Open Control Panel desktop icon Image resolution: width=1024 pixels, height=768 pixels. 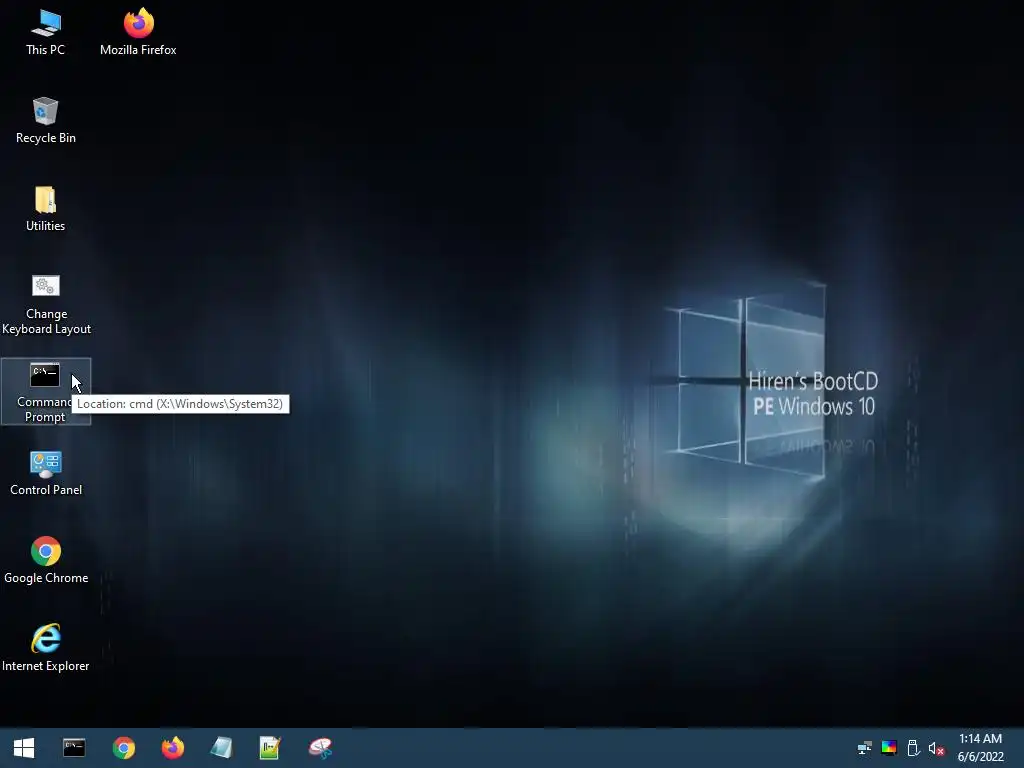(46, 473)
